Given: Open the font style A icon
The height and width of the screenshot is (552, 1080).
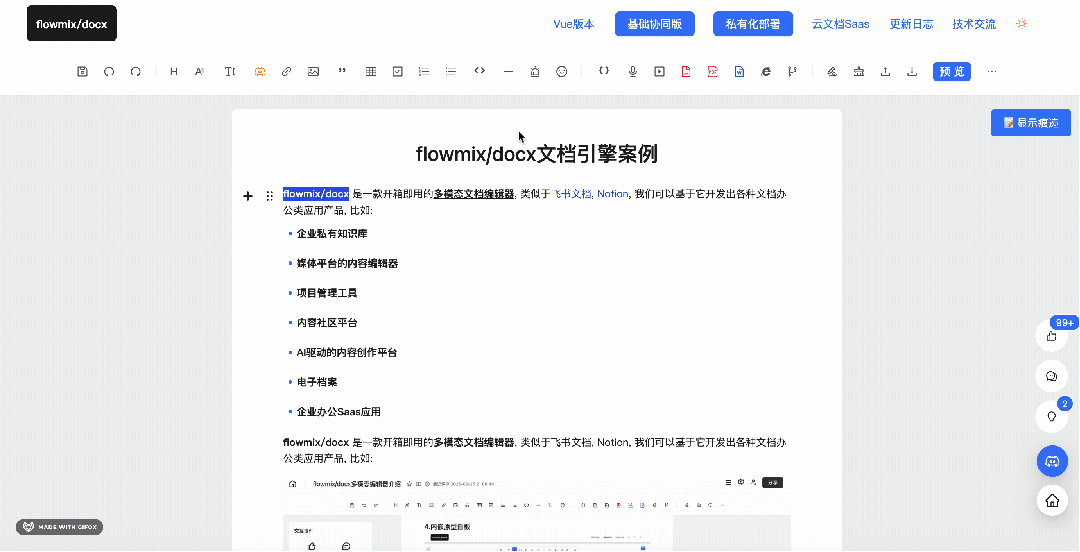Looking at the screenshot, I should click(200, 71).
